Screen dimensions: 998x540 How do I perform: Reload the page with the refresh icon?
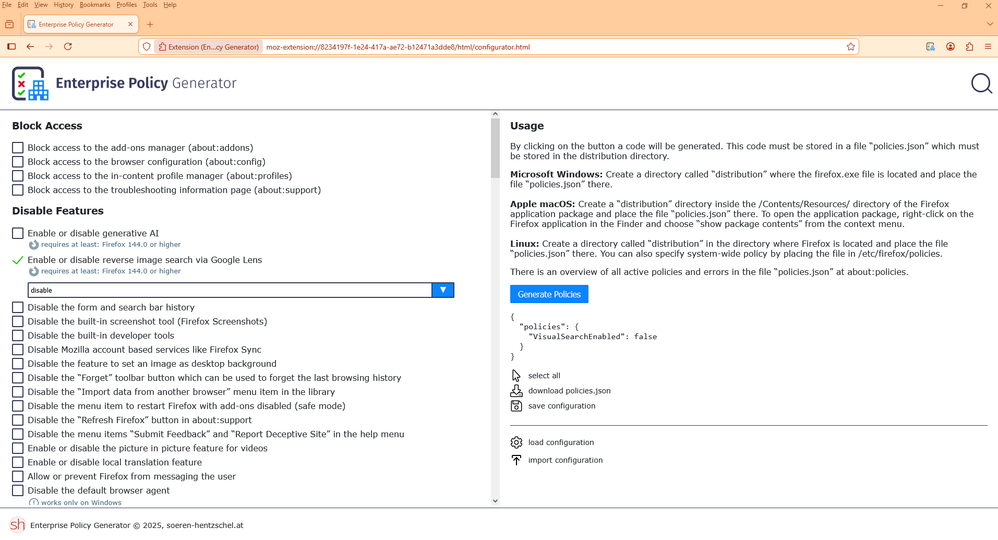click(x=68, y=47)
